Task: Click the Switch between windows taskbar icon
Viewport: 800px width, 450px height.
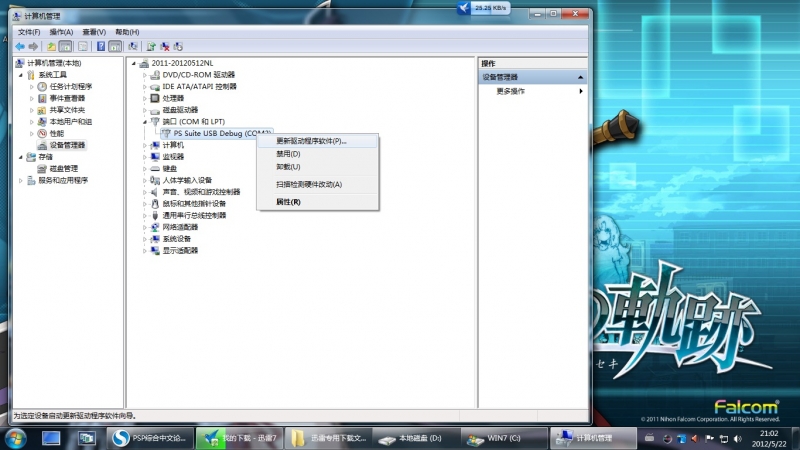Action: coord(86,438)
